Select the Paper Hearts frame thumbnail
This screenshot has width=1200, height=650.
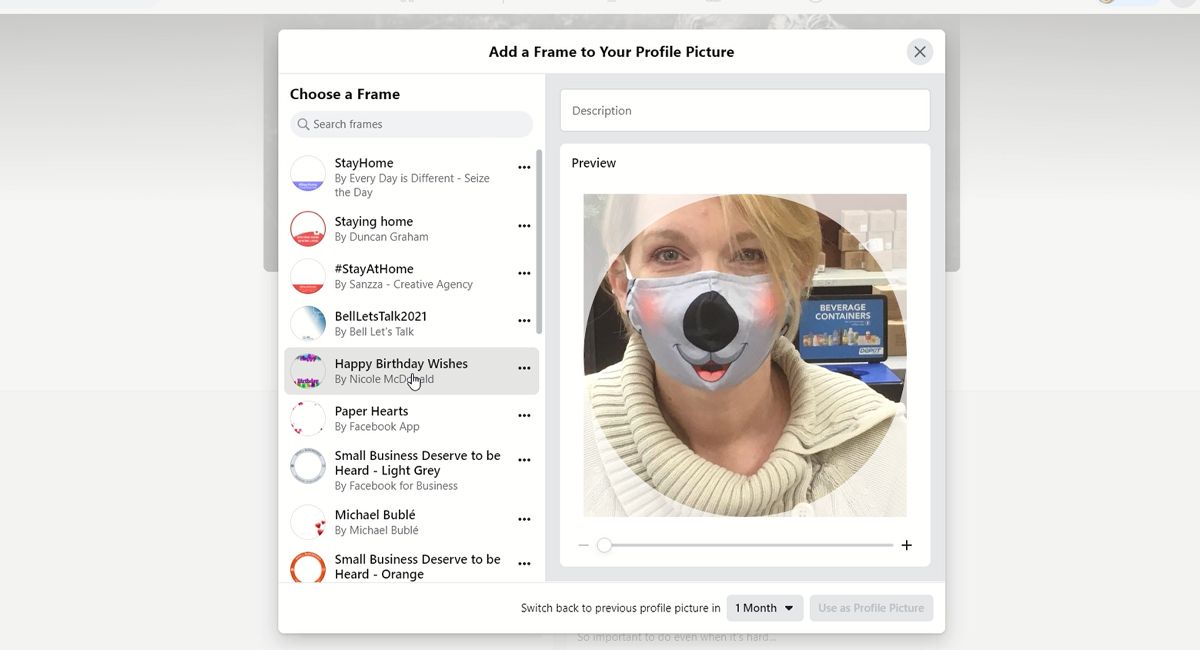(x=308, y=418)
